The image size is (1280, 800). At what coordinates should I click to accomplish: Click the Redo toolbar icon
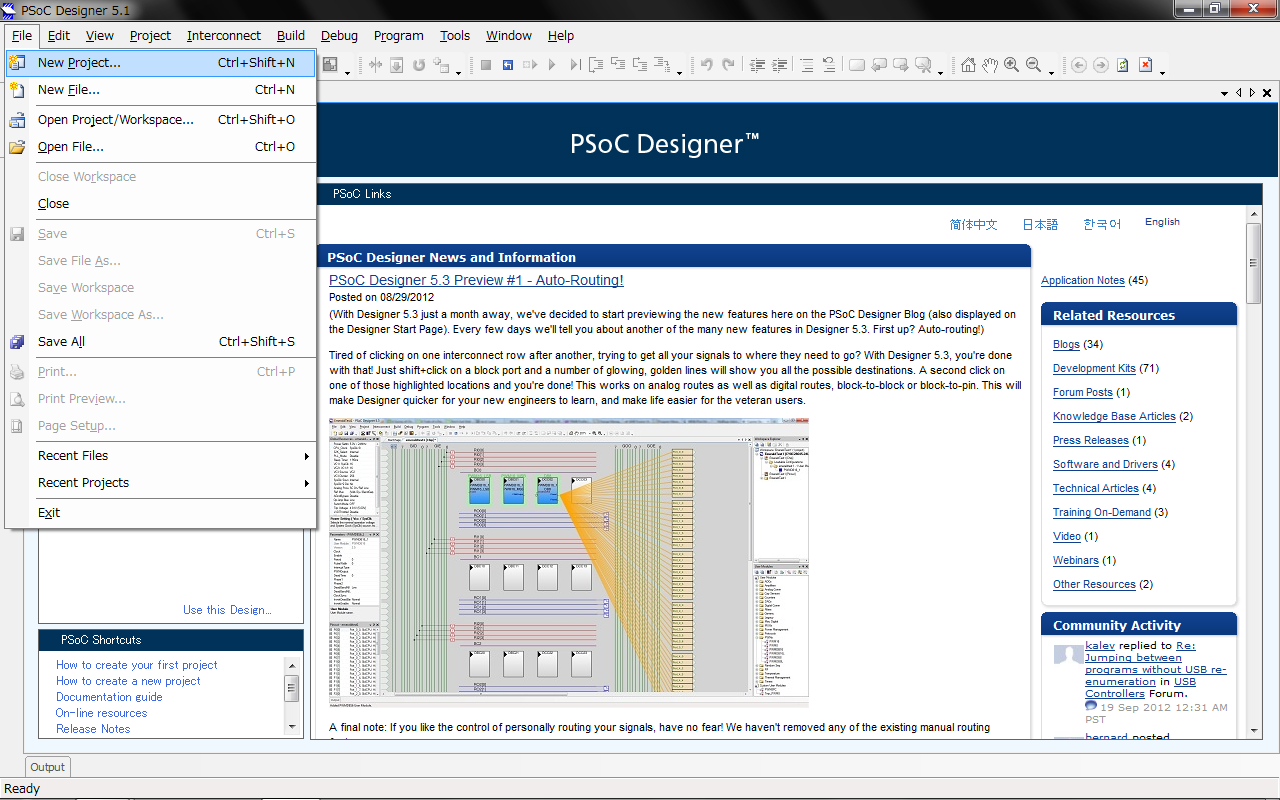click(x=729, y=65)
